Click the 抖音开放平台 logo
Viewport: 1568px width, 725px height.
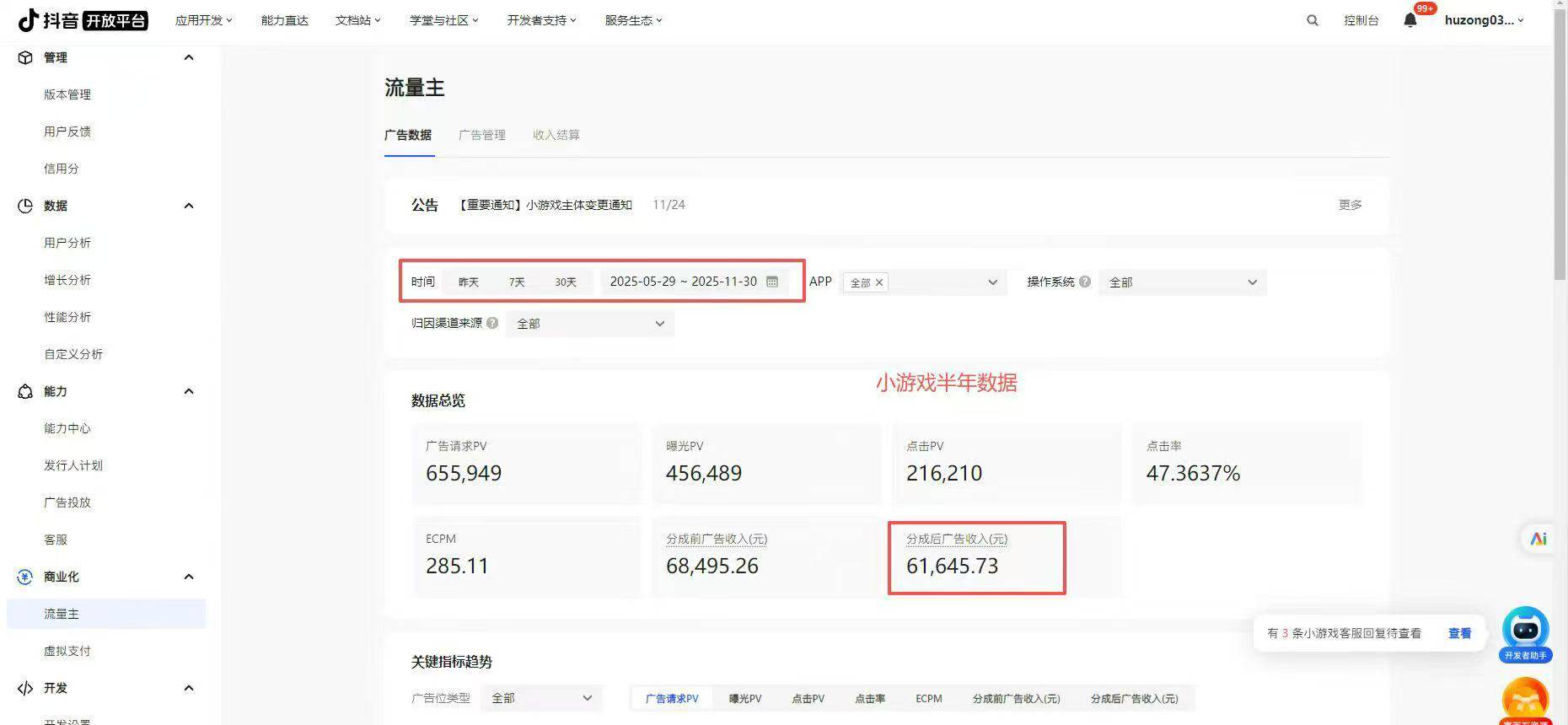coord(83,20)
